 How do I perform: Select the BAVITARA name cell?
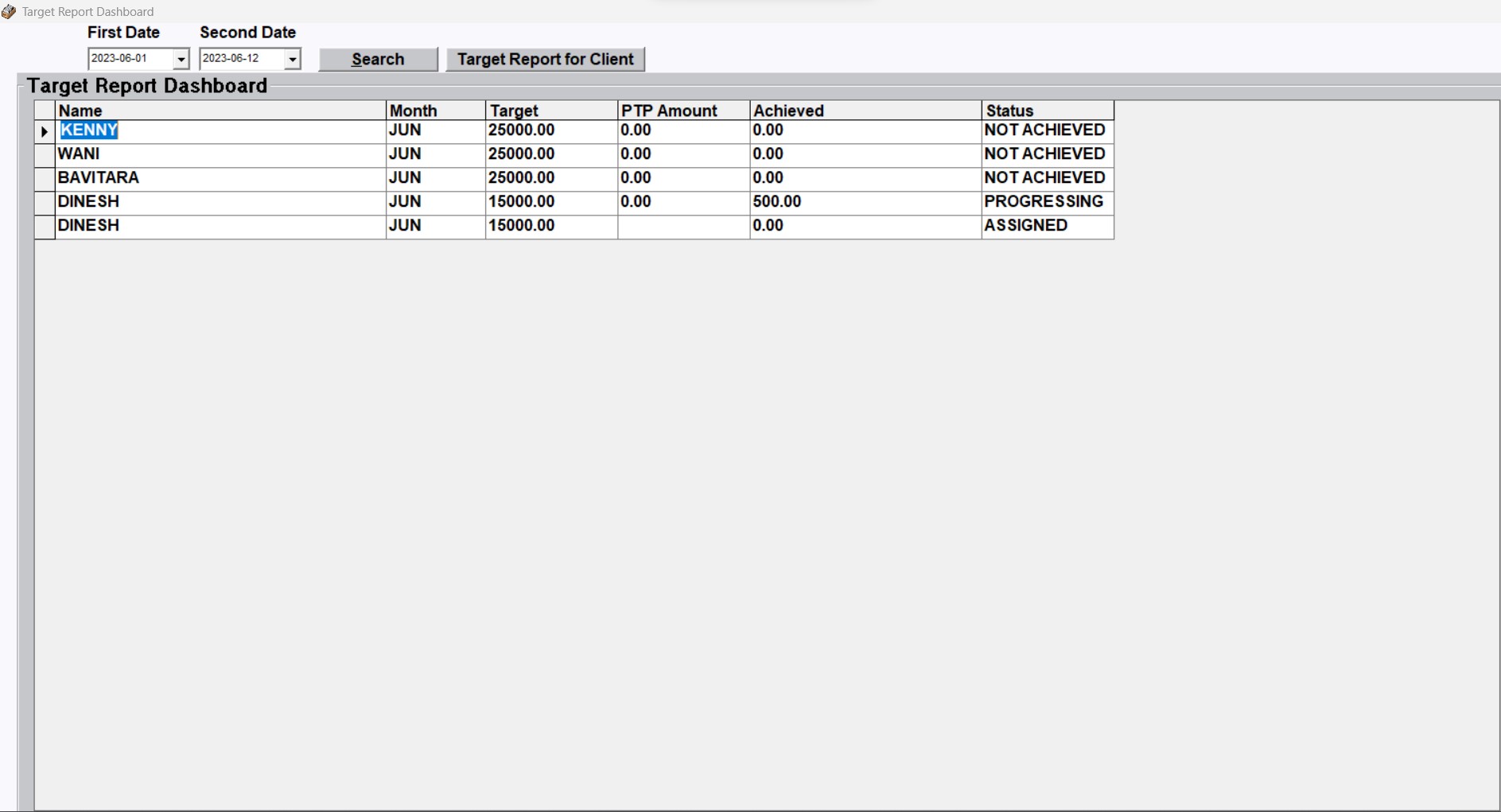click(x=220, y=178)
